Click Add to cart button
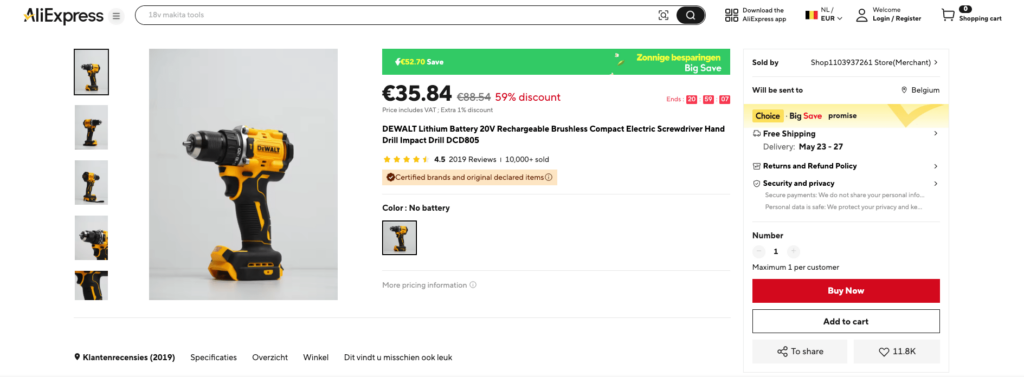Image resolution: width=1024 pixels, height=377 pixels. (846, 321)
